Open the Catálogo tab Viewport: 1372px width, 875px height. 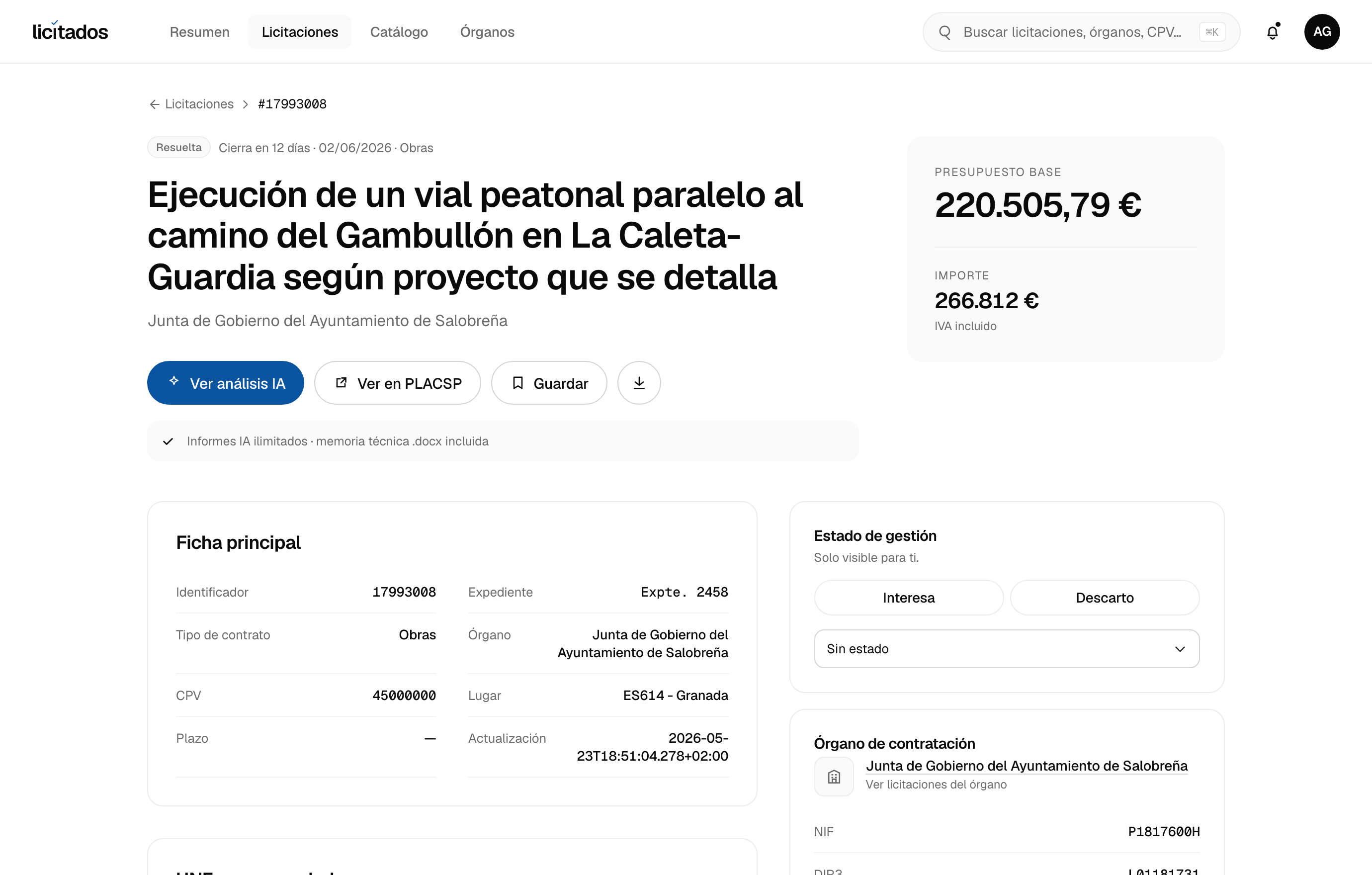click(399, 32)
